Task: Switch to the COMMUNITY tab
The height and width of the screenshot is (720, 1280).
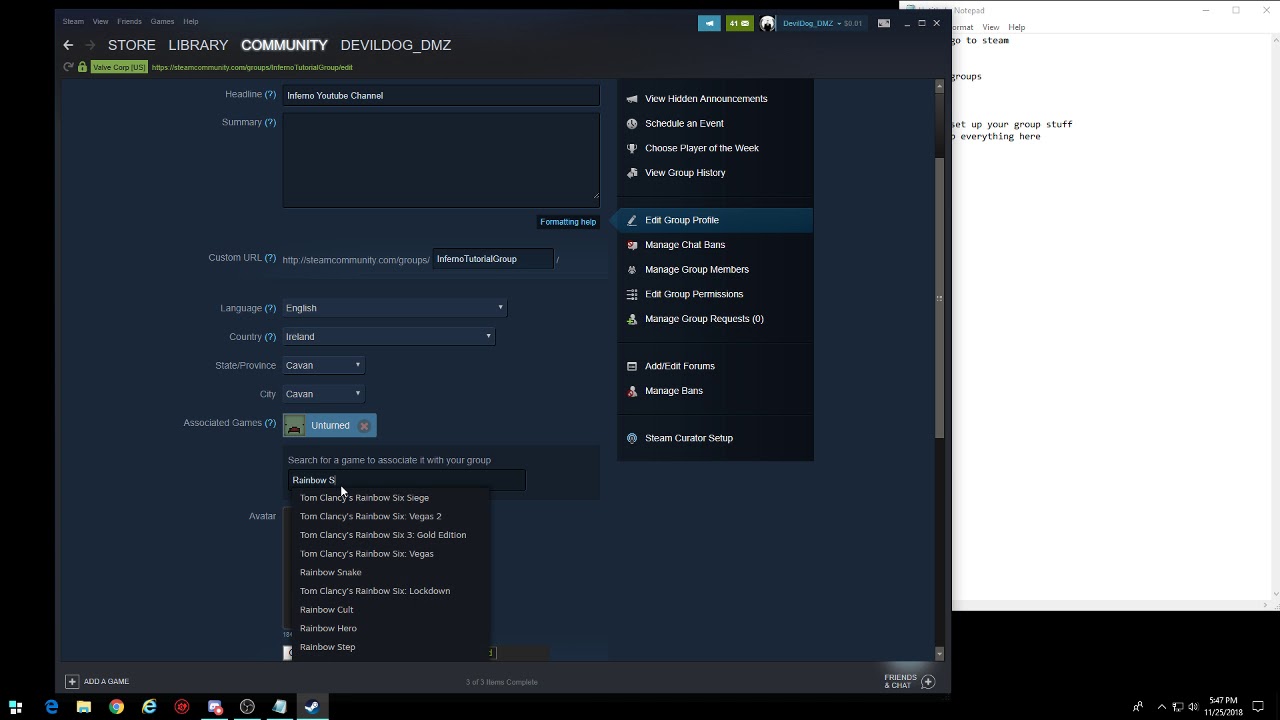Action: (284, 45)
